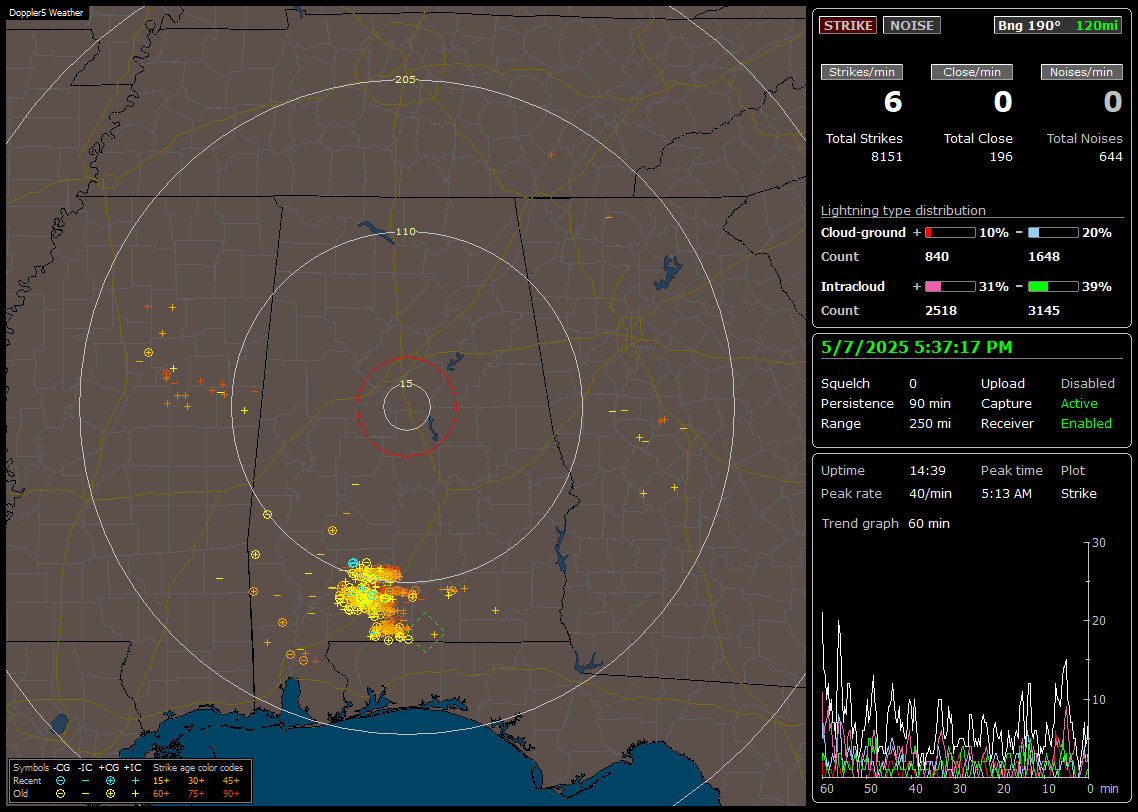Click the Peak time value 5:13 AM

pyautogui.click(x=1006, y=493)
